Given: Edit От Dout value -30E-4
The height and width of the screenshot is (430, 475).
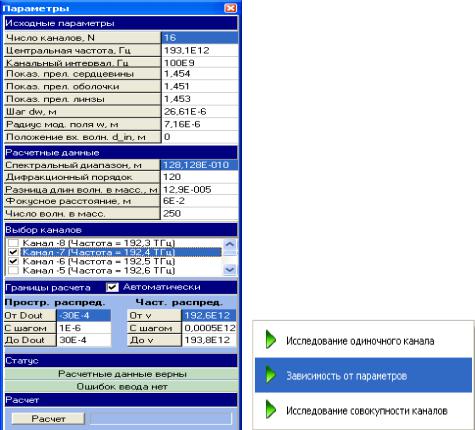Looking at the screenshot, I should (x=84, y=315).
